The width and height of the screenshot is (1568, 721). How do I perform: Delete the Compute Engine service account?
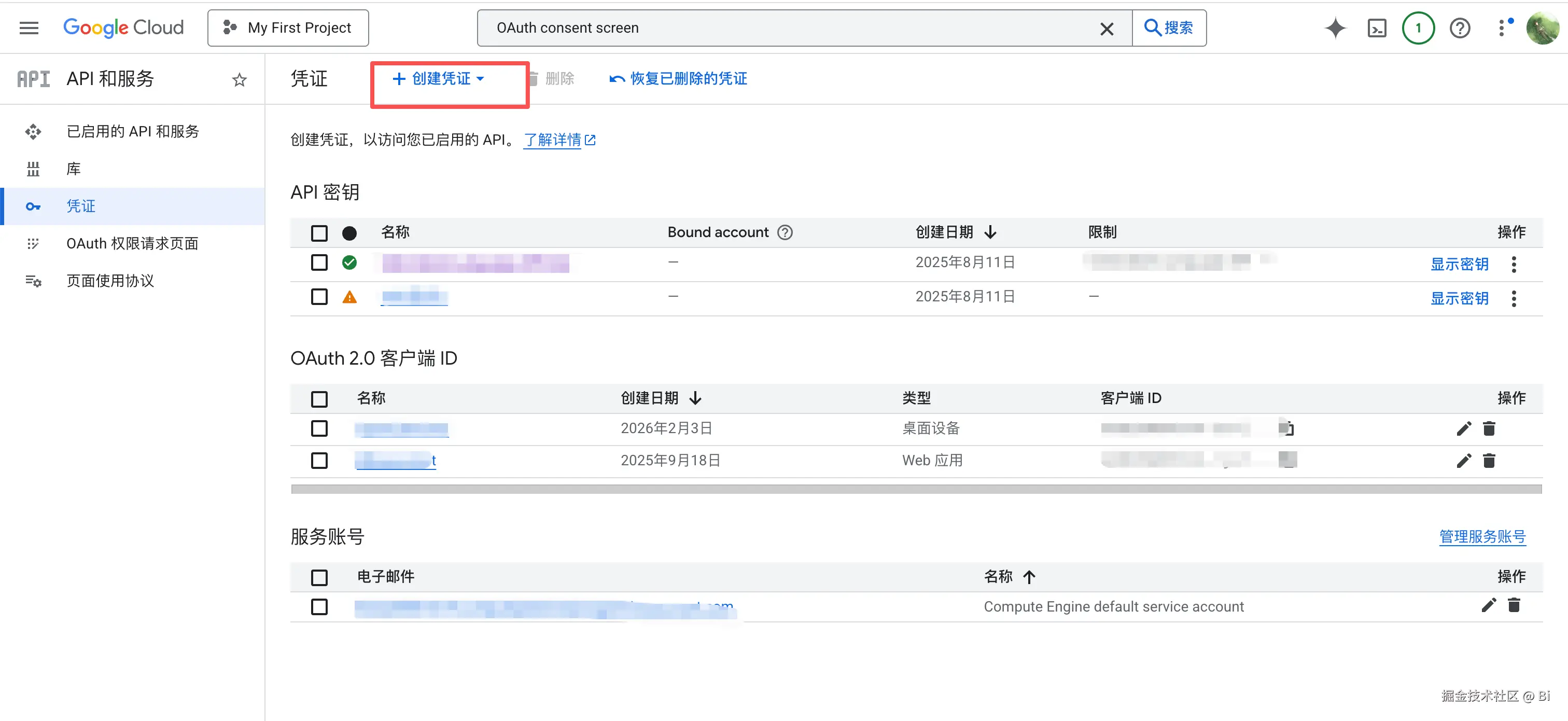(x=1514, y=605)
